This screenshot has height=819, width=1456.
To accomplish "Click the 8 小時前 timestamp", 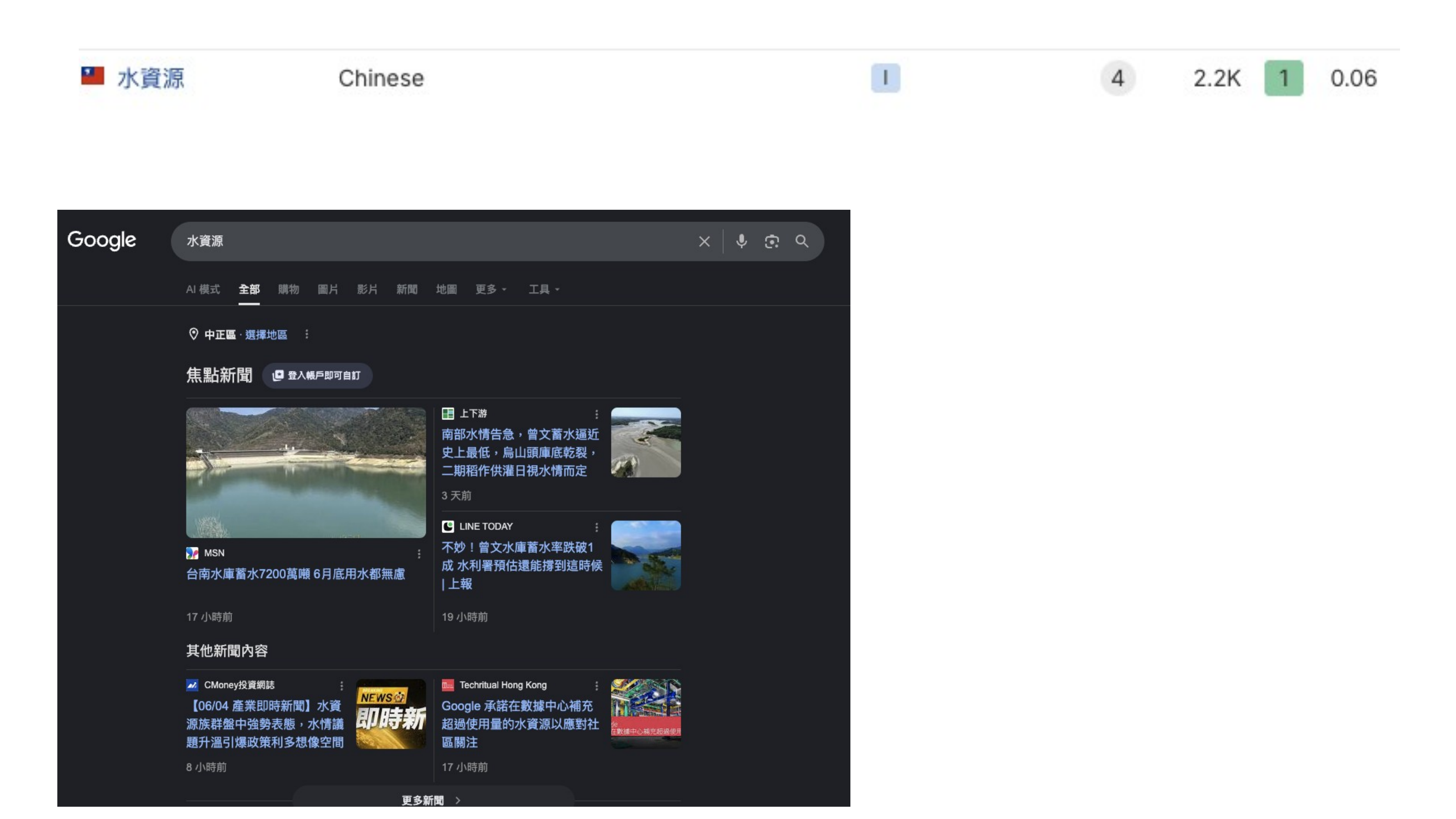I will pos(206,767).
